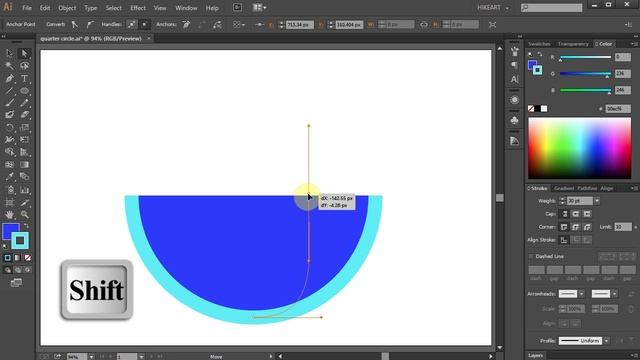Switch to the Gradient panel tab

[564, 188]
